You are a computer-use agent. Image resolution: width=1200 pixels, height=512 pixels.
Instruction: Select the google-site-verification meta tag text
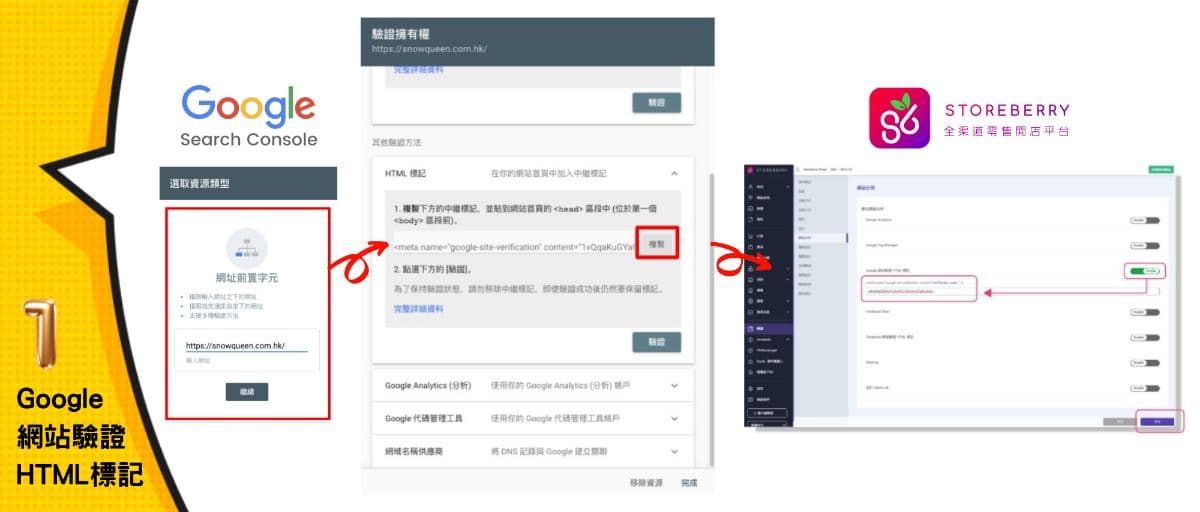pos(514,246)
